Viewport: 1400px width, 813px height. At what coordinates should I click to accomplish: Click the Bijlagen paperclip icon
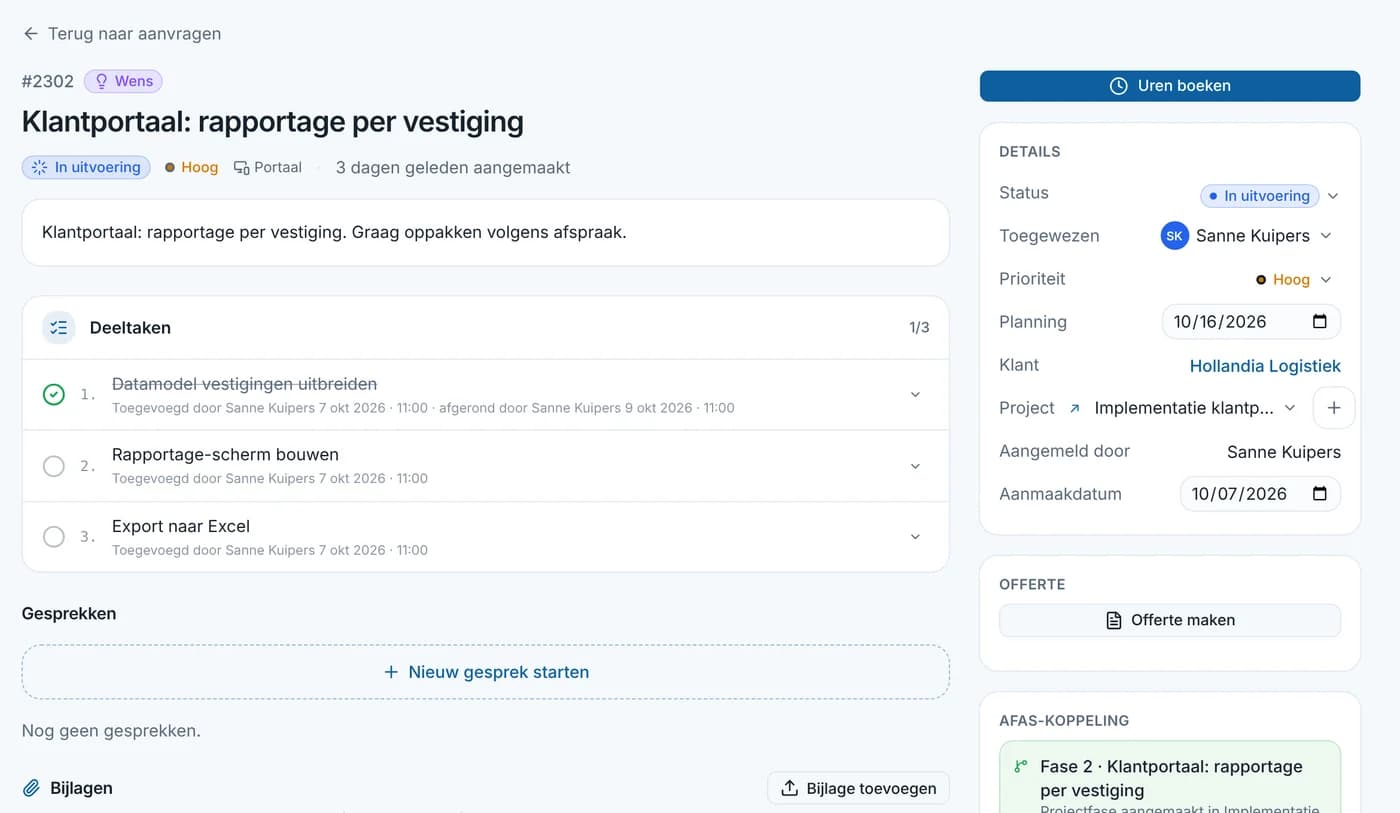(32, 788)
